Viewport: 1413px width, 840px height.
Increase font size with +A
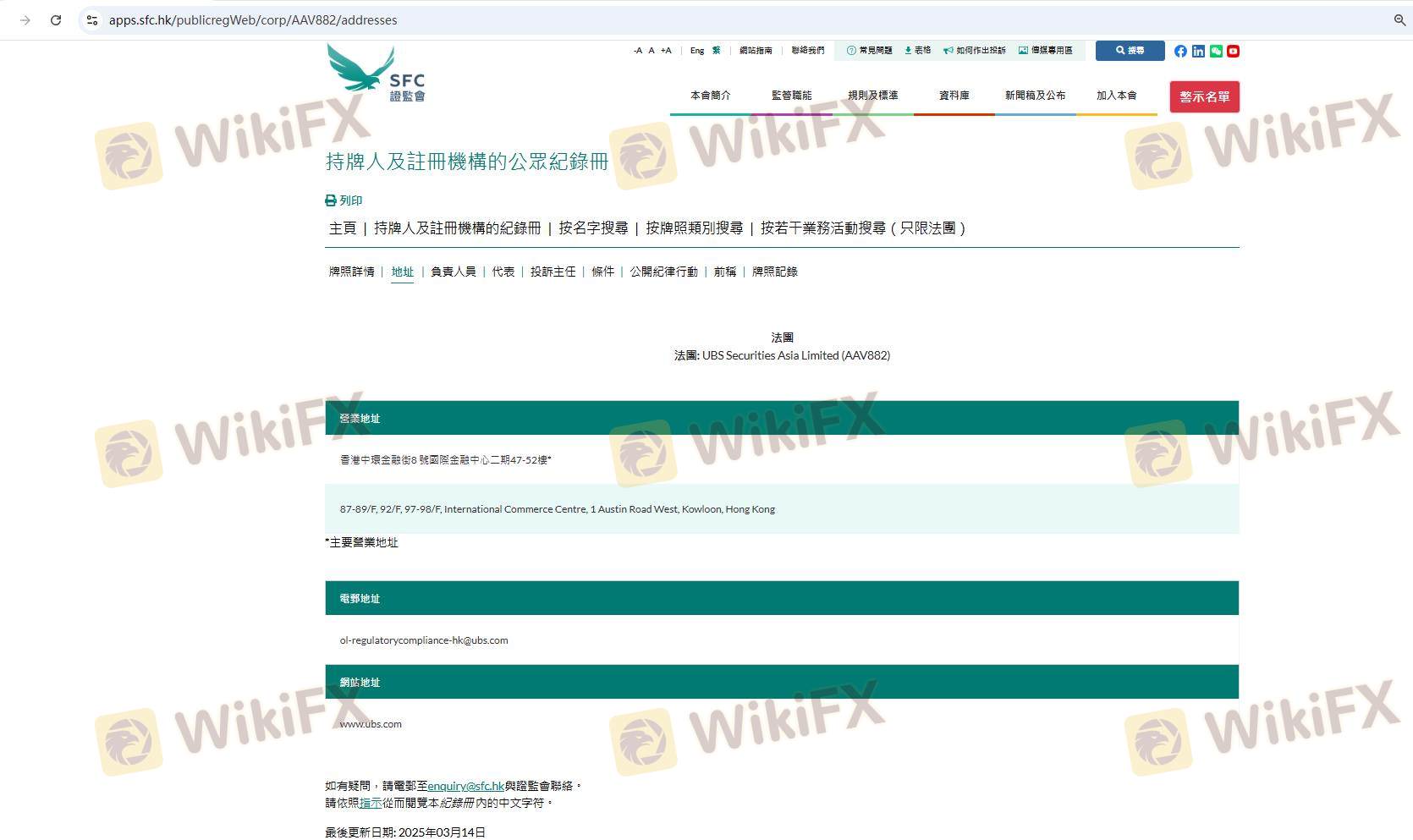coord(666,51)
